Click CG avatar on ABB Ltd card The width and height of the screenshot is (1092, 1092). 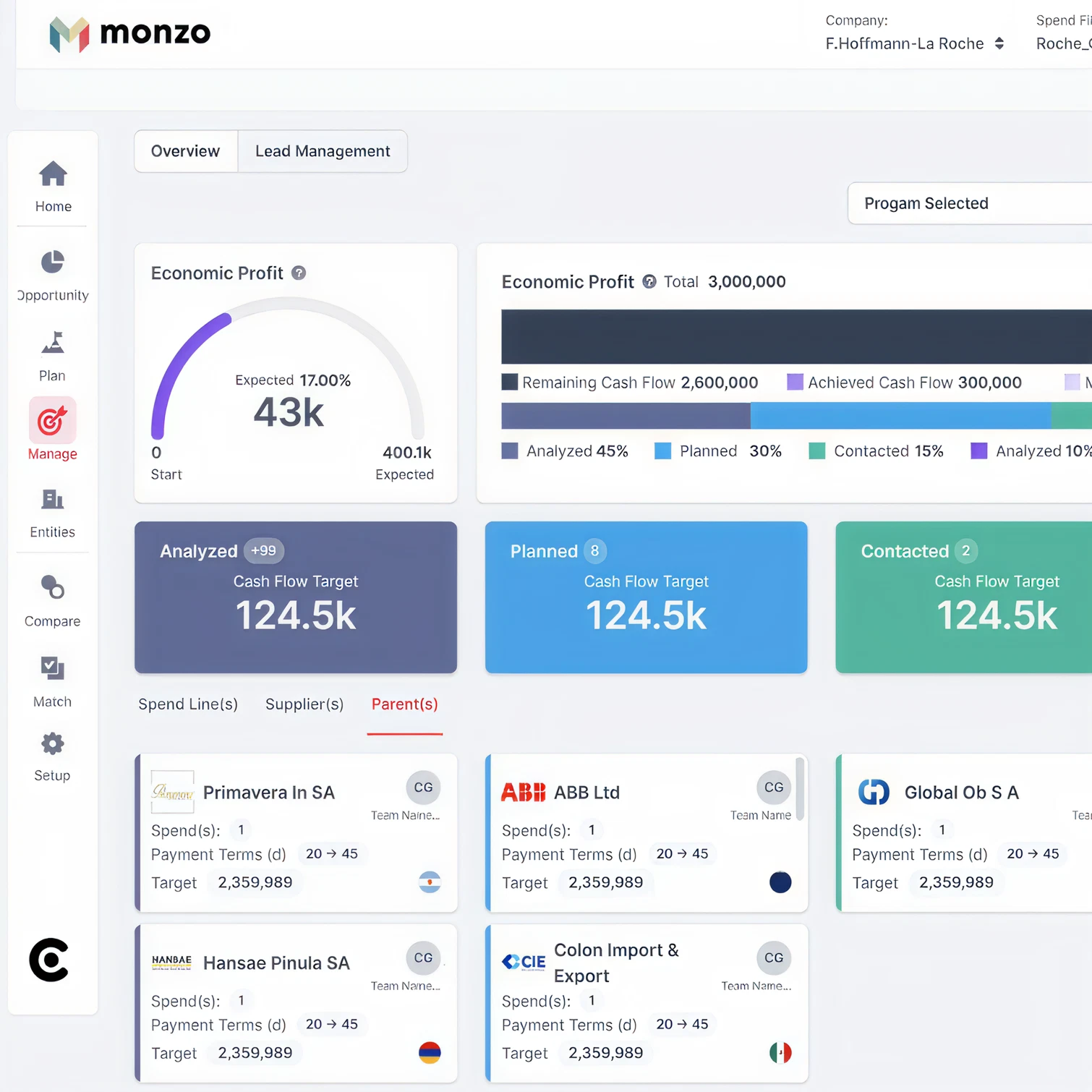[774, 788]
